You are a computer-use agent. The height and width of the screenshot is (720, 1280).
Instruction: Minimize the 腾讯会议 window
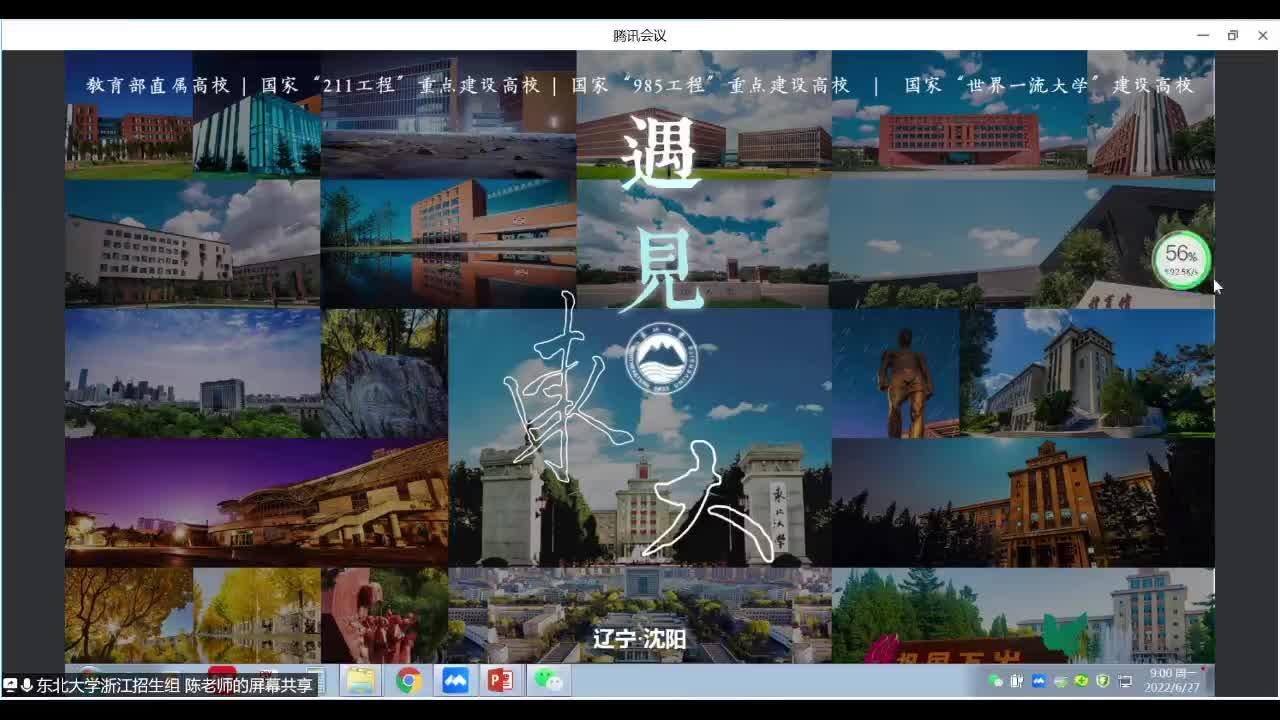pyautogui.click(x=1202, y=35)
